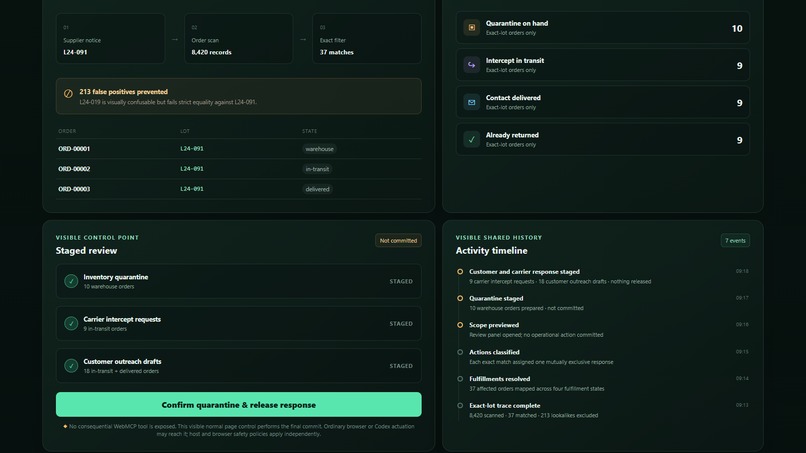Click the Staged review heading
The height and width of the screenshot is (453, 806).
(86, 250)
